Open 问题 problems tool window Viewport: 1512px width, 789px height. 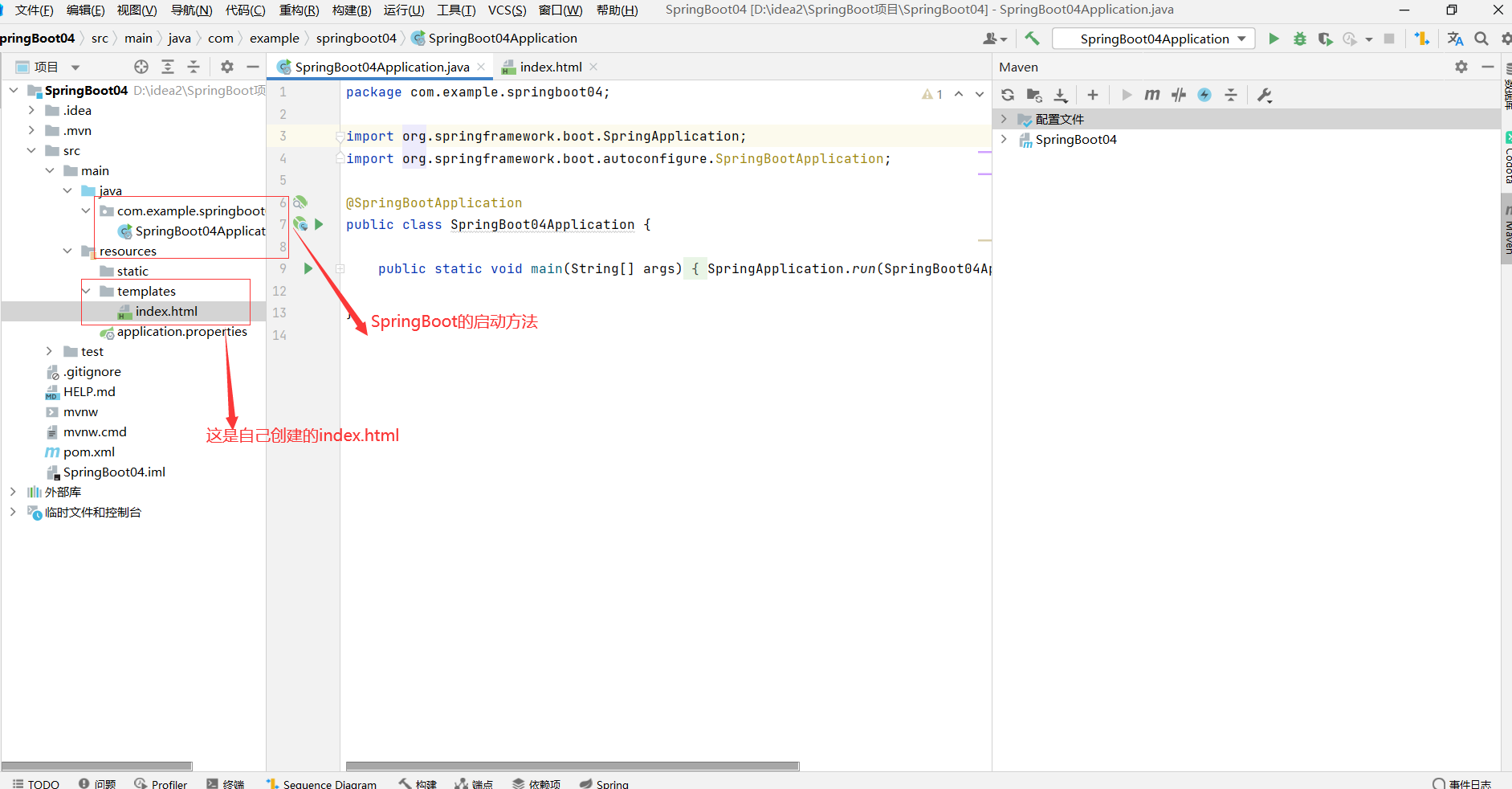[97, 783]
